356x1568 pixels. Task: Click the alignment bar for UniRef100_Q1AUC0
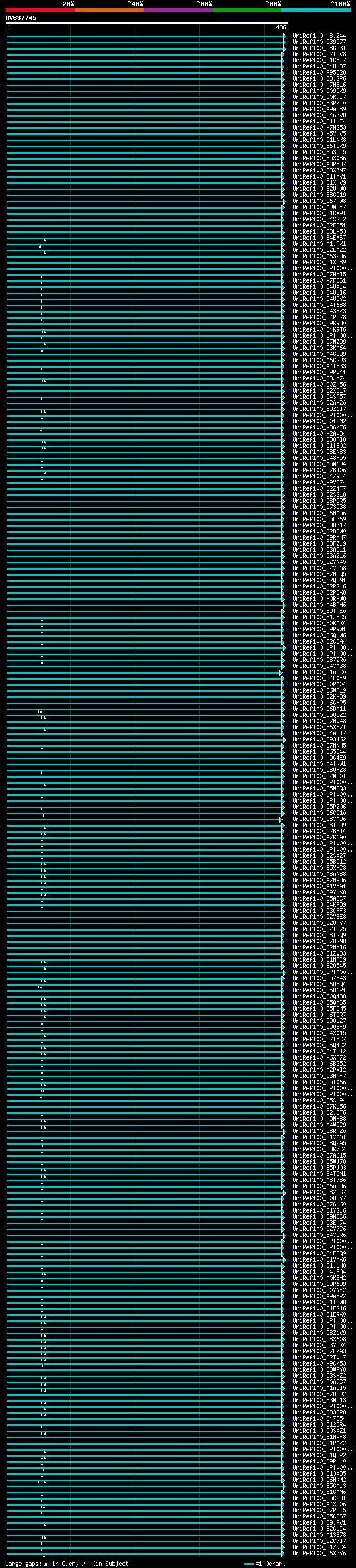pos(144,672)
